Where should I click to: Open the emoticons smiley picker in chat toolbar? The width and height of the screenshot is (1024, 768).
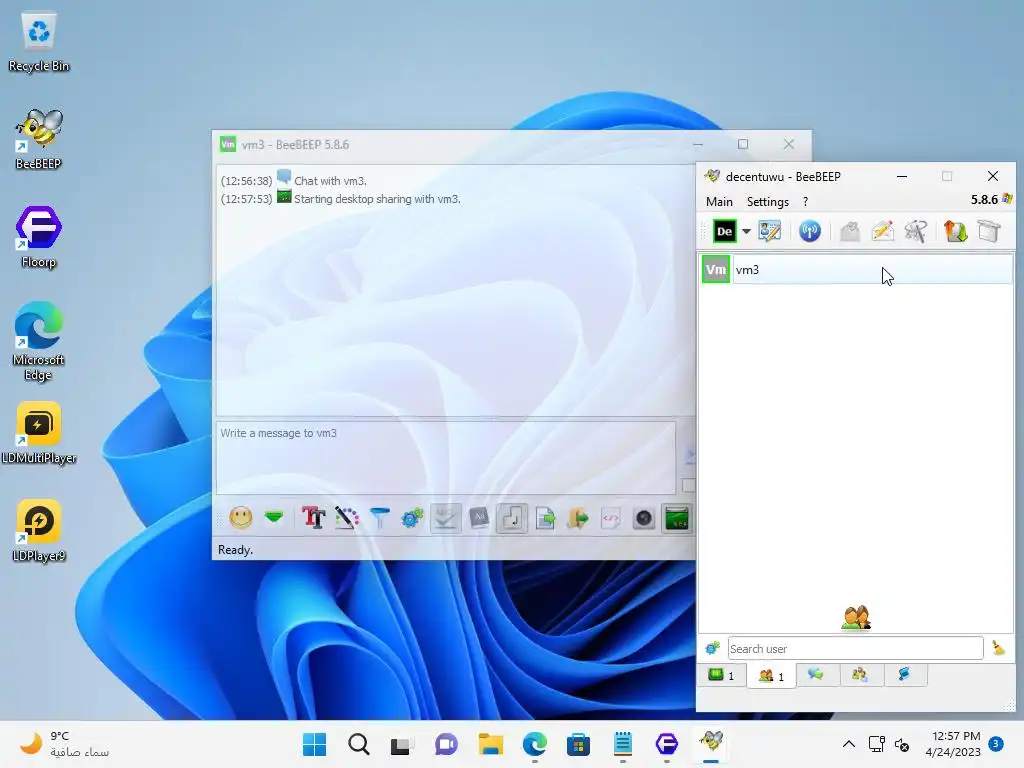(x=241, y=519)
